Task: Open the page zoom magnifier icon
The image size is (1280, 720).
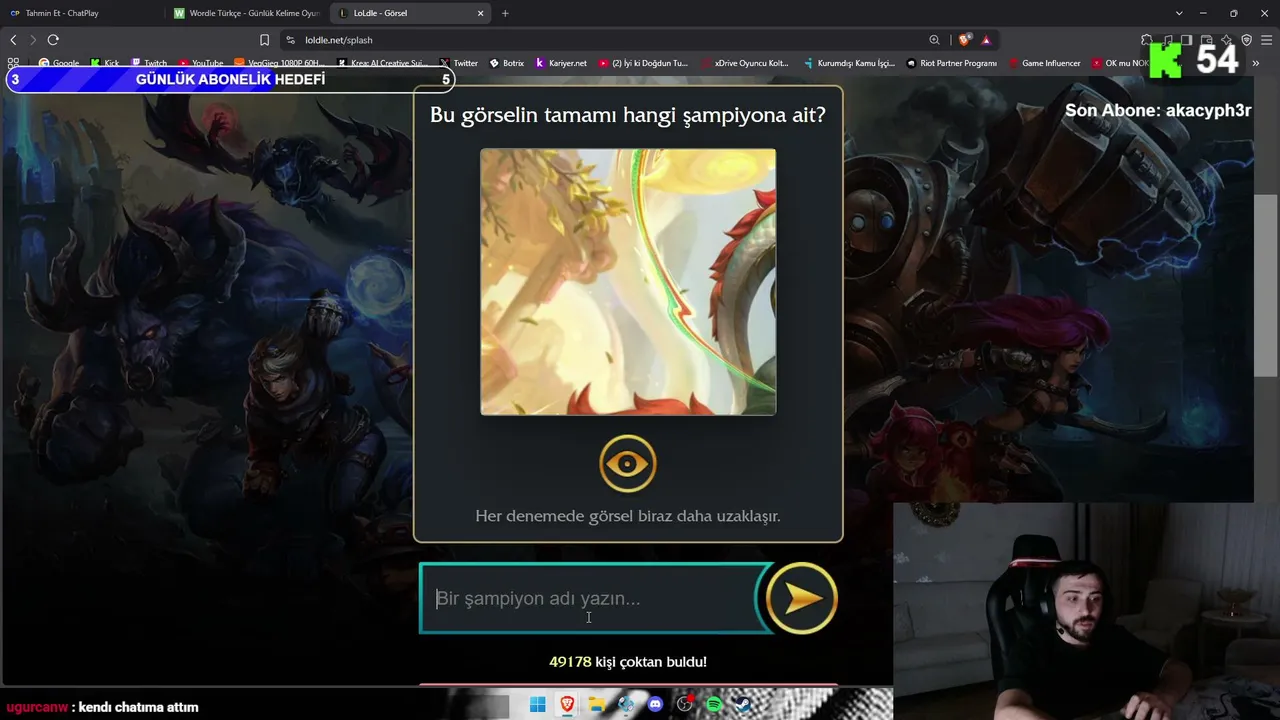Action: click(x=934, y=40)
